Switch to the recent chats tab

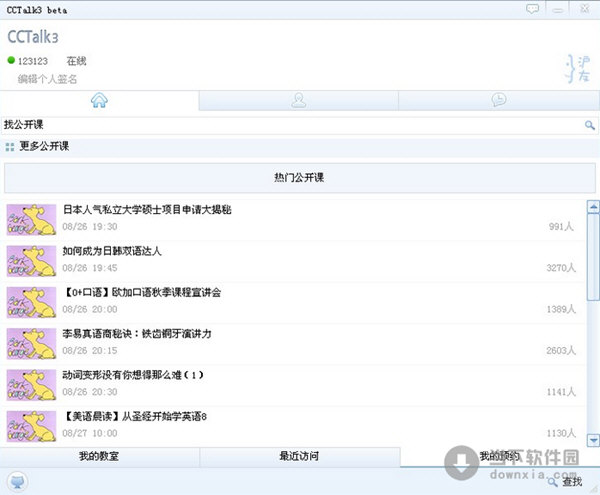pyautogui.click(x=499, y=100)
